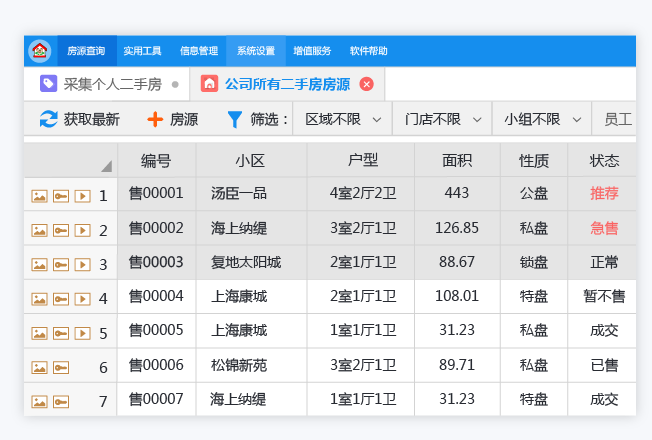Click the video play icon in row 3
652x440 pixels.
(82, 264)
